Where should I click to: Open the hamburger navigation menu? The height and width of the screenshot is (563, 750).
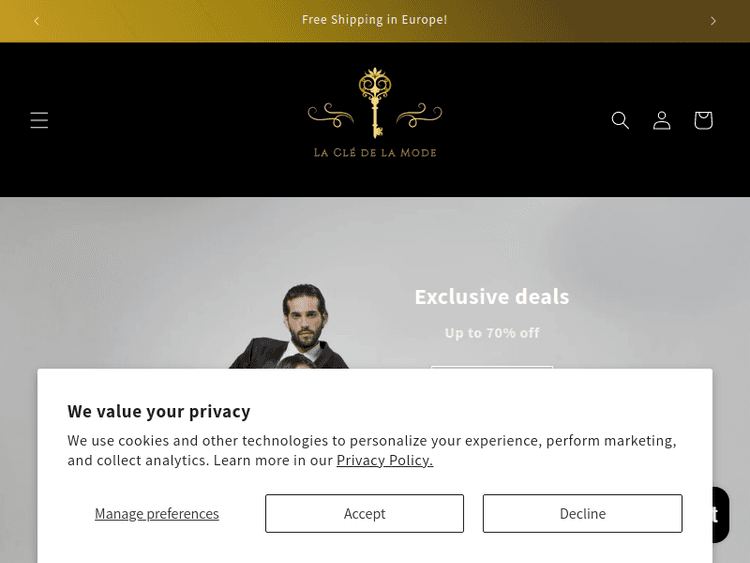39,120
